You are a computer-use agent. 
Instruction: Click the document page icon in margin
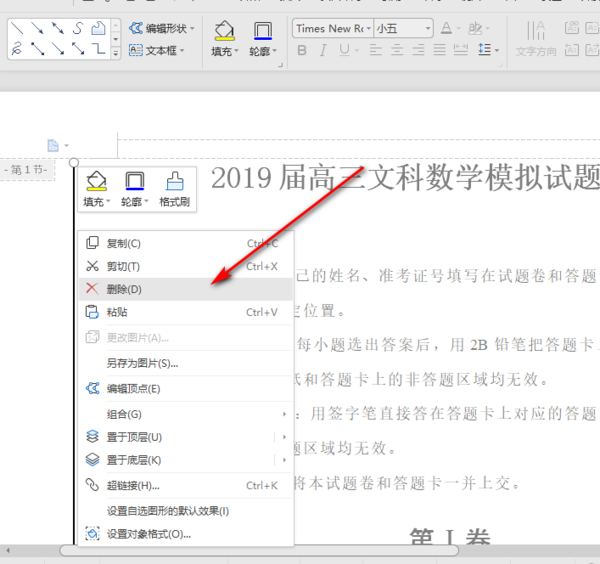tap(53, 145)
